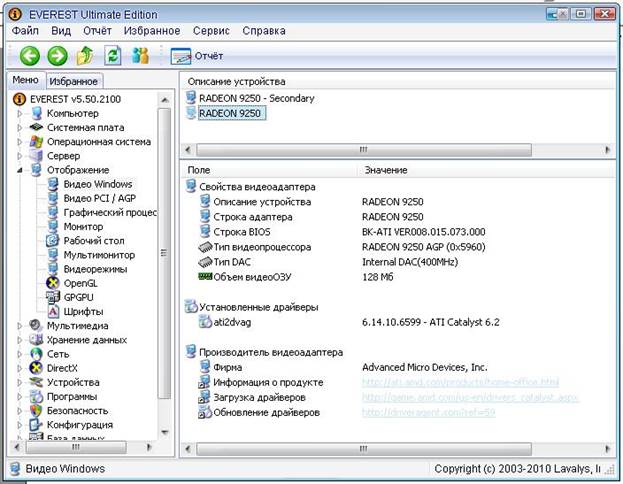Select the Операционная система Windows icon

coord(36,142)
